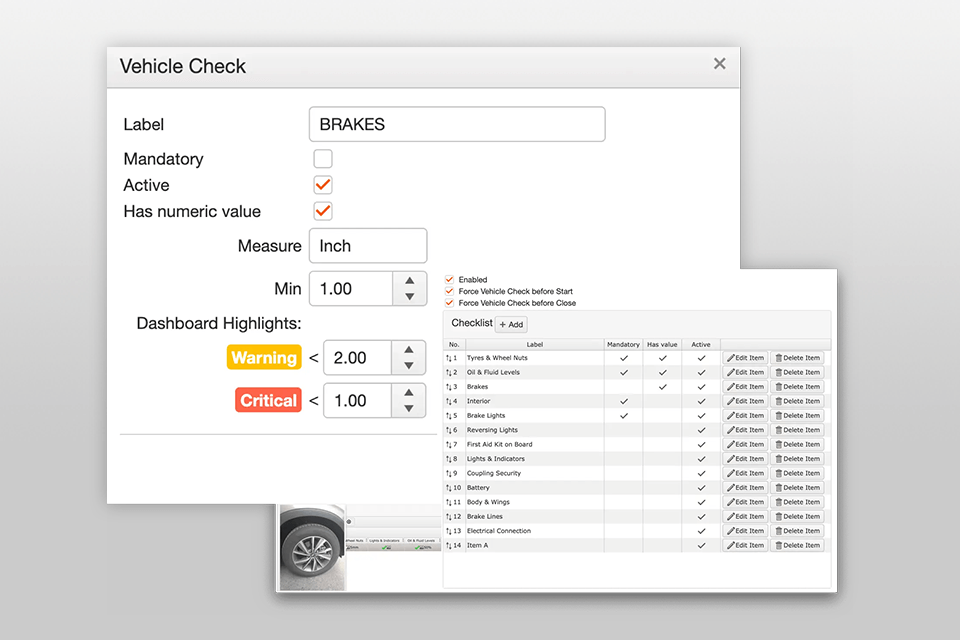Click the Warning value field 2.00

tap(358, 358)
